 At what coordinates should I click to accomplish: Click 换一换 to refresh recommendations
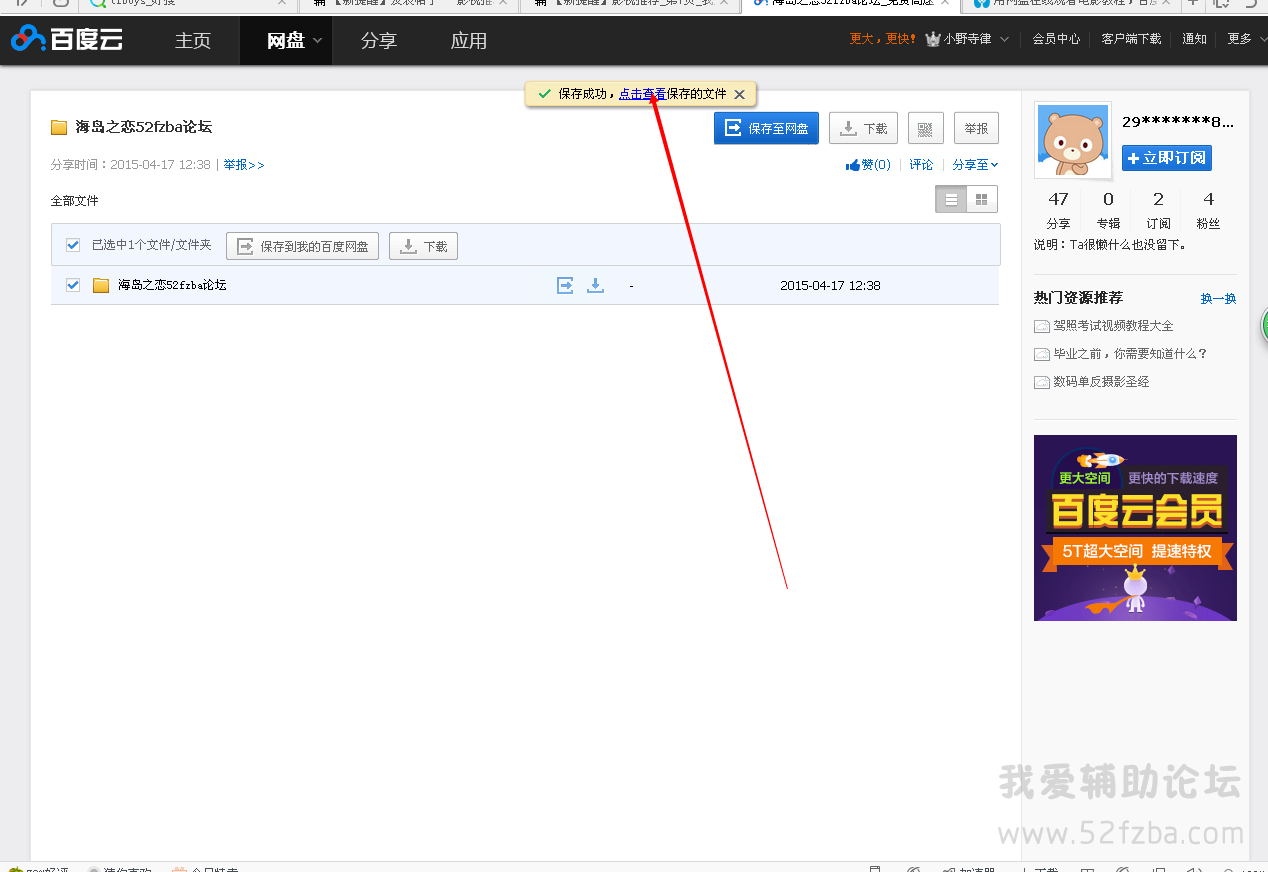coord(1218,298)
